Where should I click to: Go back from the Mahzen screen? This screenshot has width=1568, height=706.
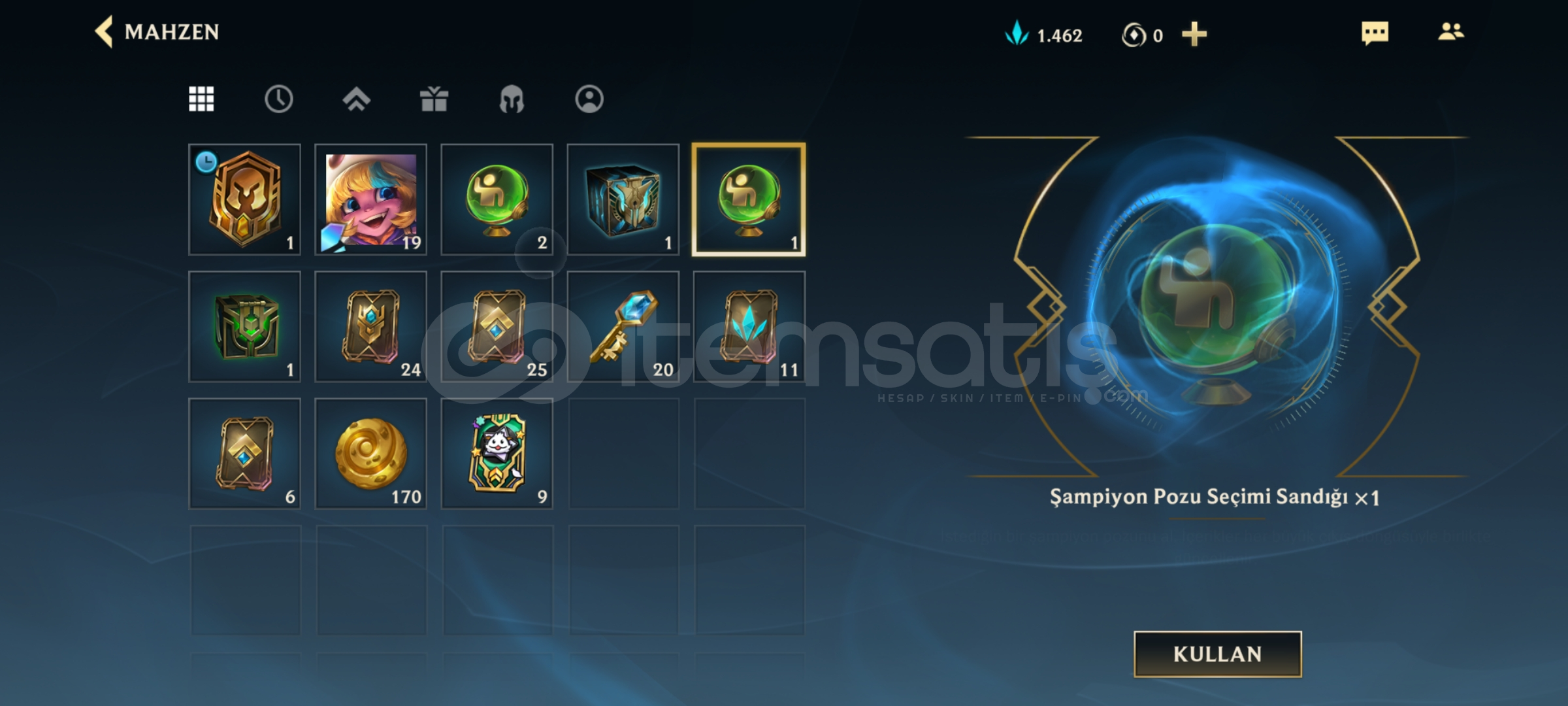coord(105,31)
